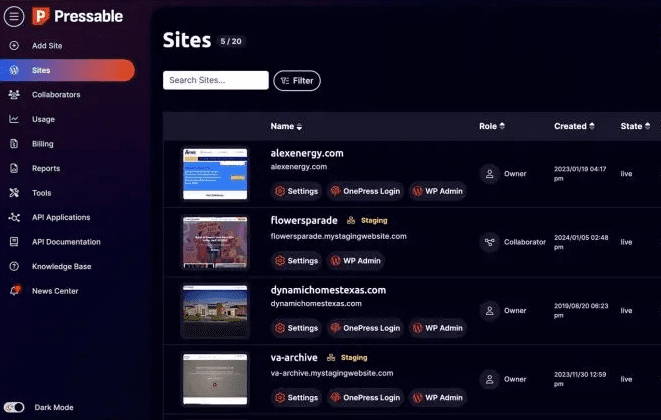The image size is (661, 420).
Task: Click the va-archive.mystagingwebsite.com URL
Action: (332, 373)
